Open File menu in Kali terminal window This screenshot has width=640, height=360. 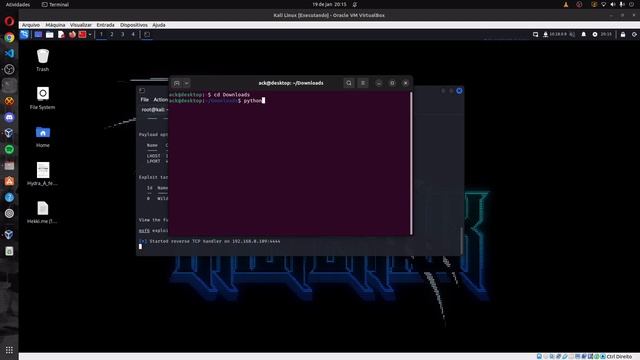(x=144, y=100)
